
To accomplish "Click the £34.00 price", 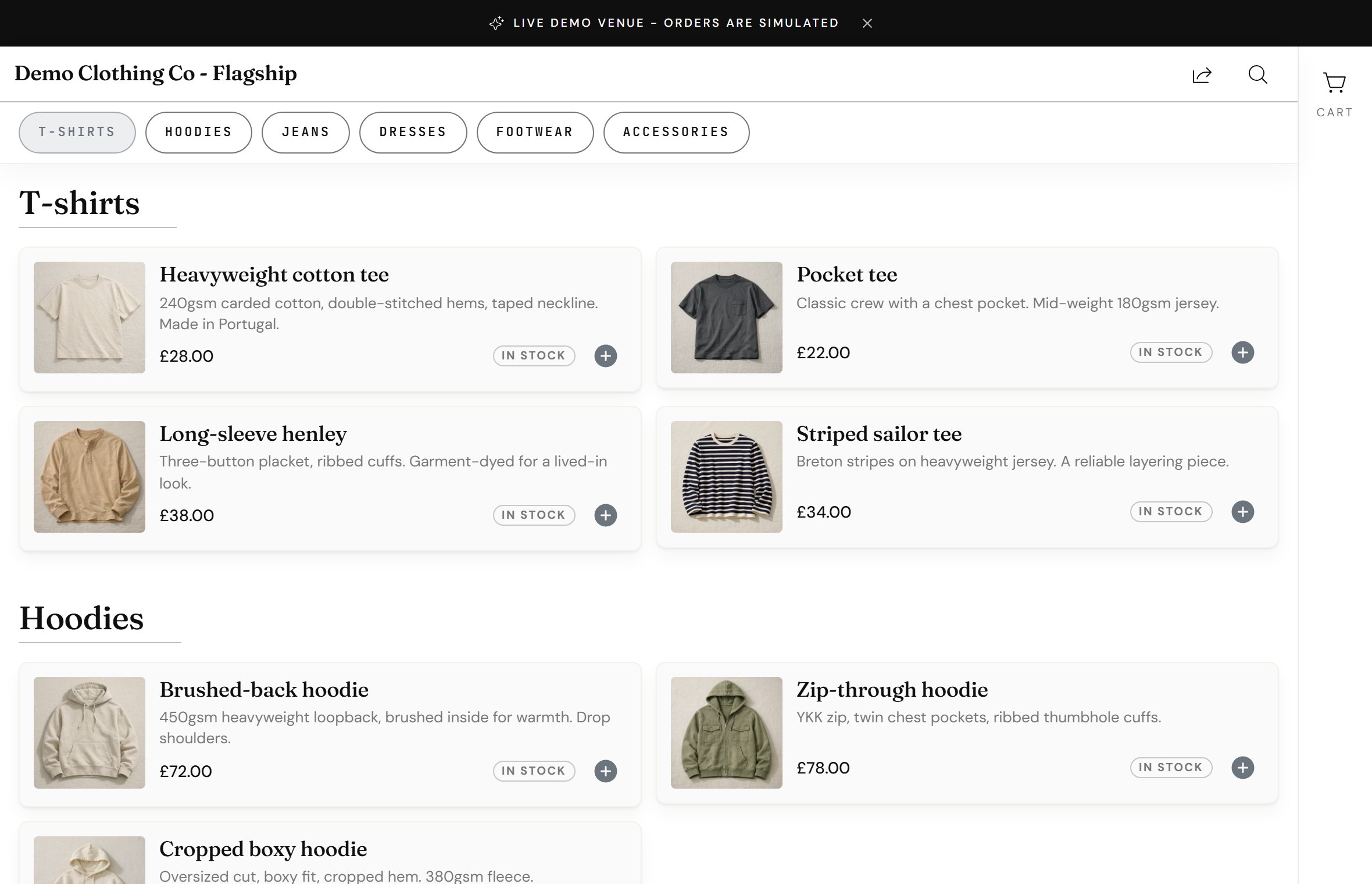I will pyautogui.click(x=824, y=512).
